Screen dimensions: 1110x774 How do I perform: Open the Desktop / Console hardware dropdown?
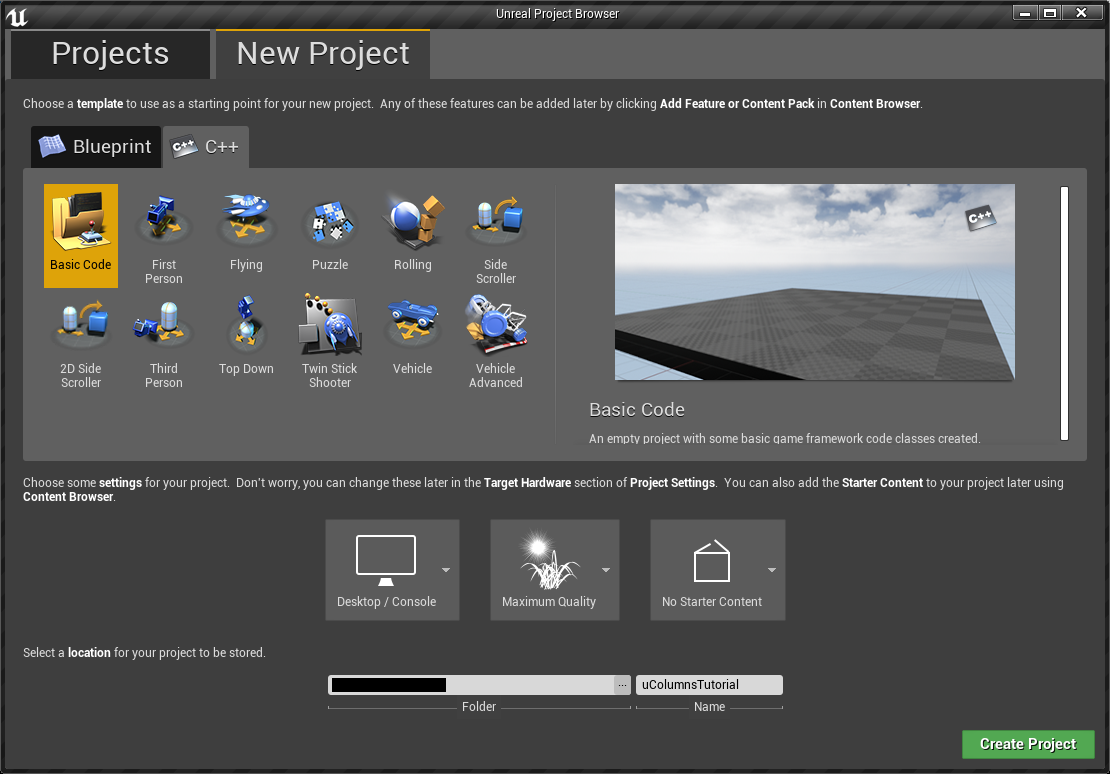[392, 570]
